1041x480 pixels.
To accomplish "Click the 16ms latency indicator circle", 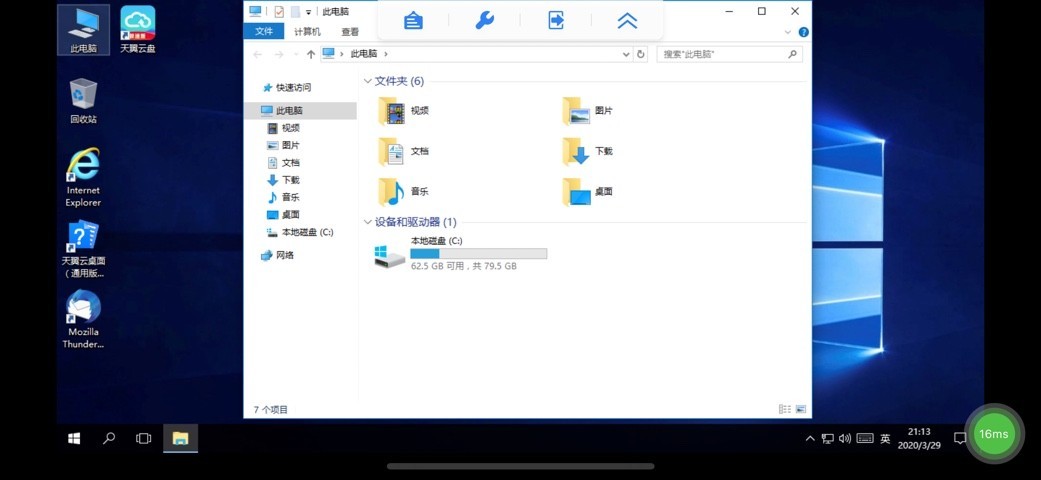I will (x=993, y=434).
